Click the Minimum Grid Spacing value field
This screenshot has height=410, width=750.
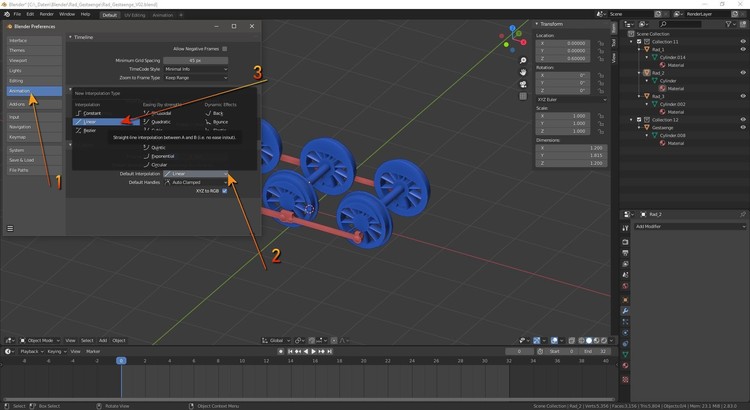tap(195, 60)
